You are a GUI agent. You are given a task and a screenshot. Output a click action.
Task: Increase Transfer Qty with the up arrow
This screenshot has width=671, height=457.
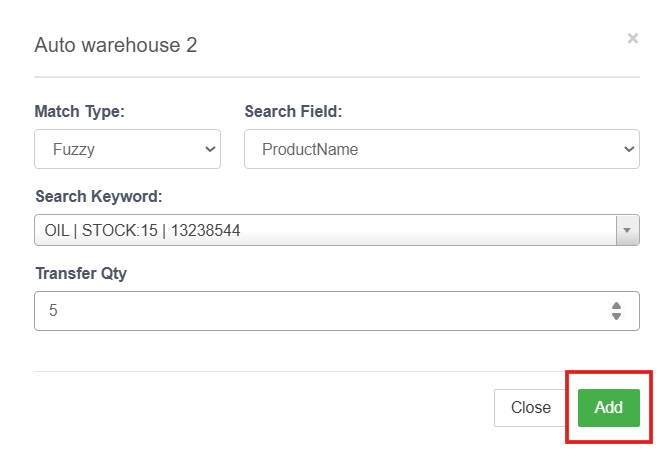(x=616, y=305)
